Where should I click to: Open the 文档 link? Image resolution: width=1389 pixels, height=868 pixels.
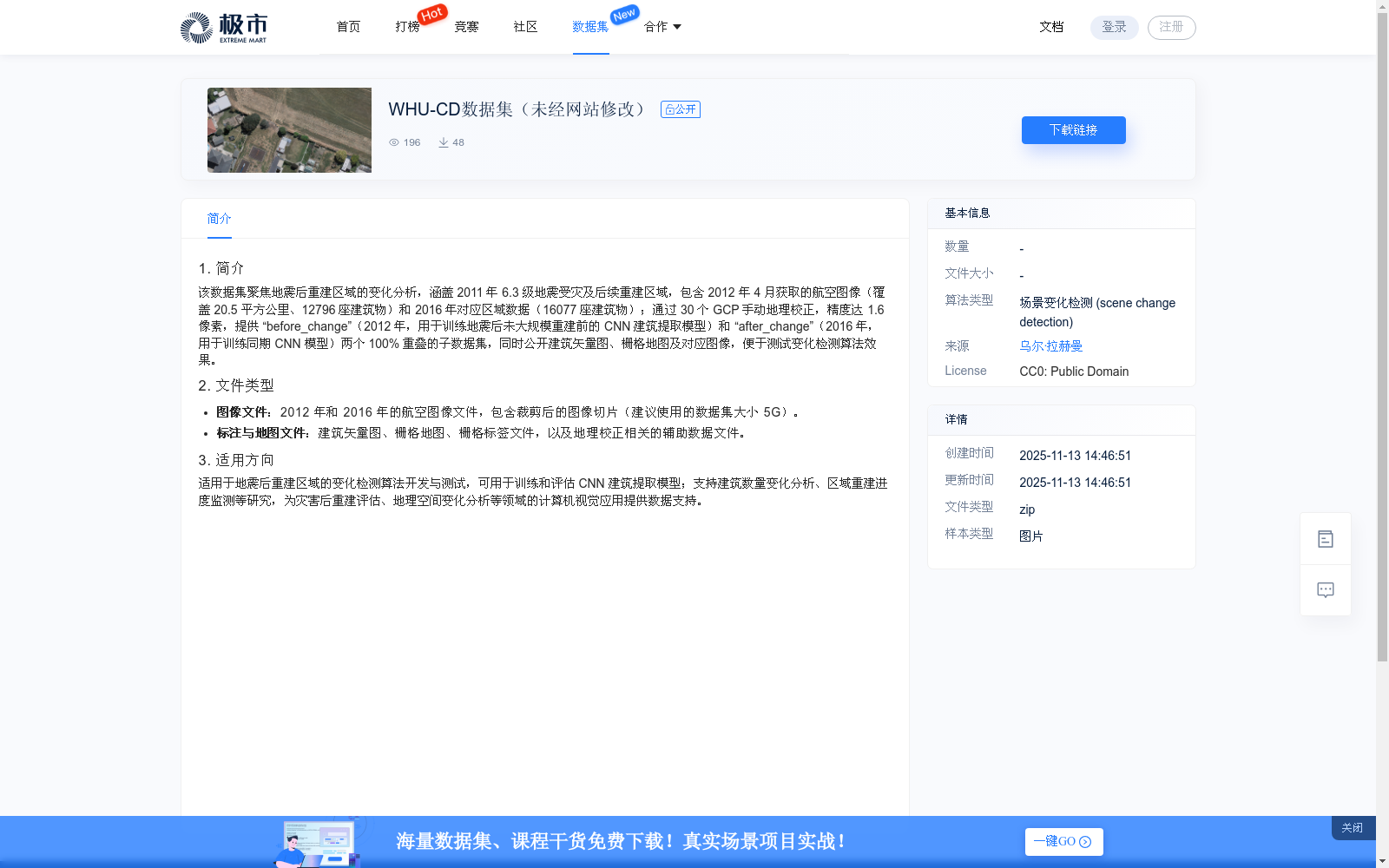pos(1051,27)
